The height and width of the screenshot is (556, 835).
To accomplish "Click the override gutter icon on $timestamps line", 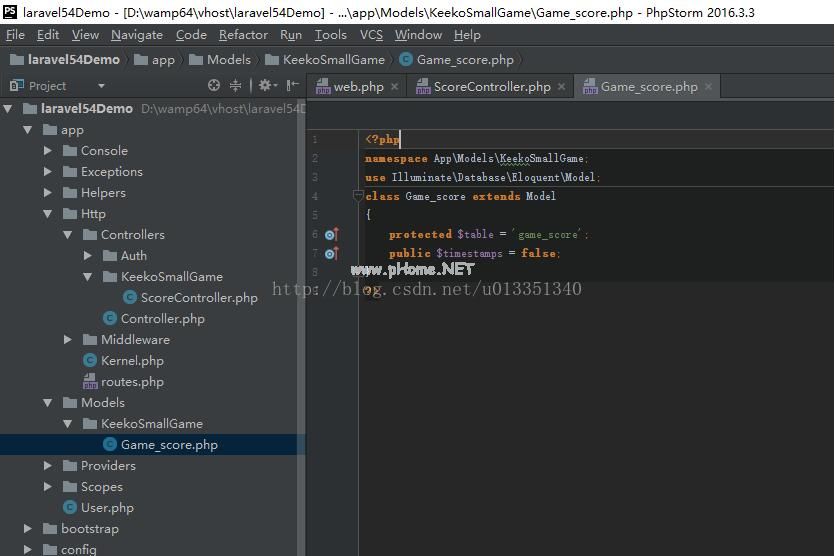I will (331, 254).
